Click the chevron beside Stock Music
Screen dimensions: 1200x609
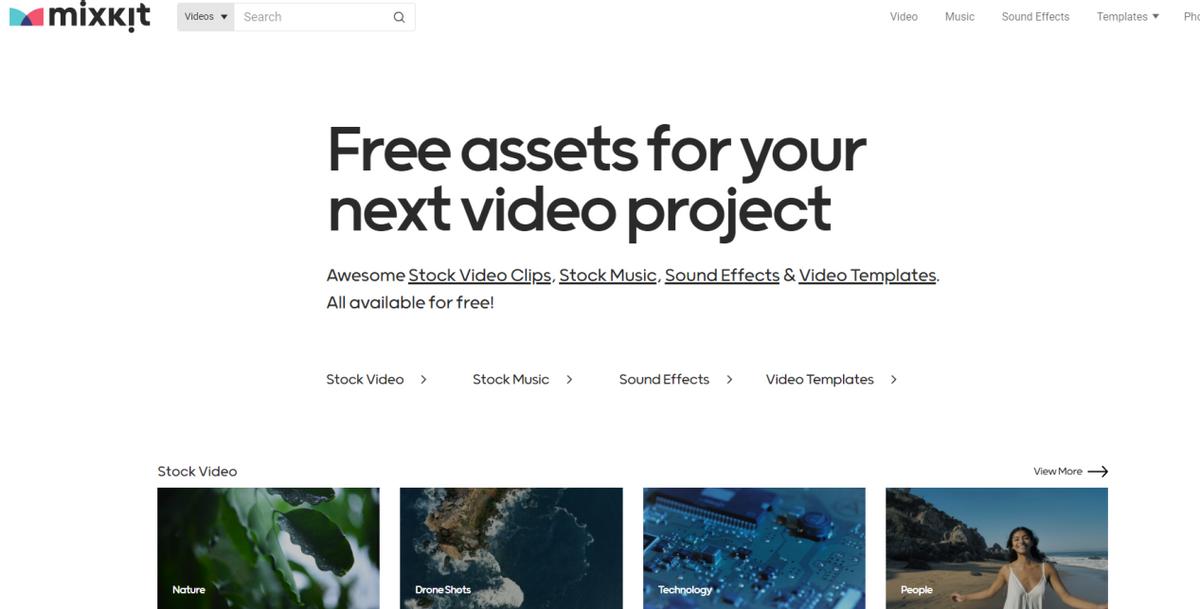click(570, 380)
